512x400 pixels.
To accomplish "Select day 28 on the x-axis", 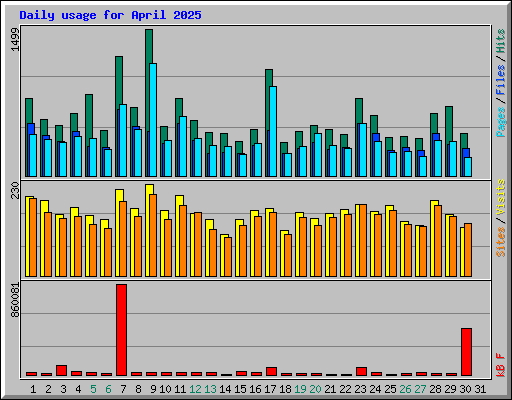I will [x=435, y=389].
